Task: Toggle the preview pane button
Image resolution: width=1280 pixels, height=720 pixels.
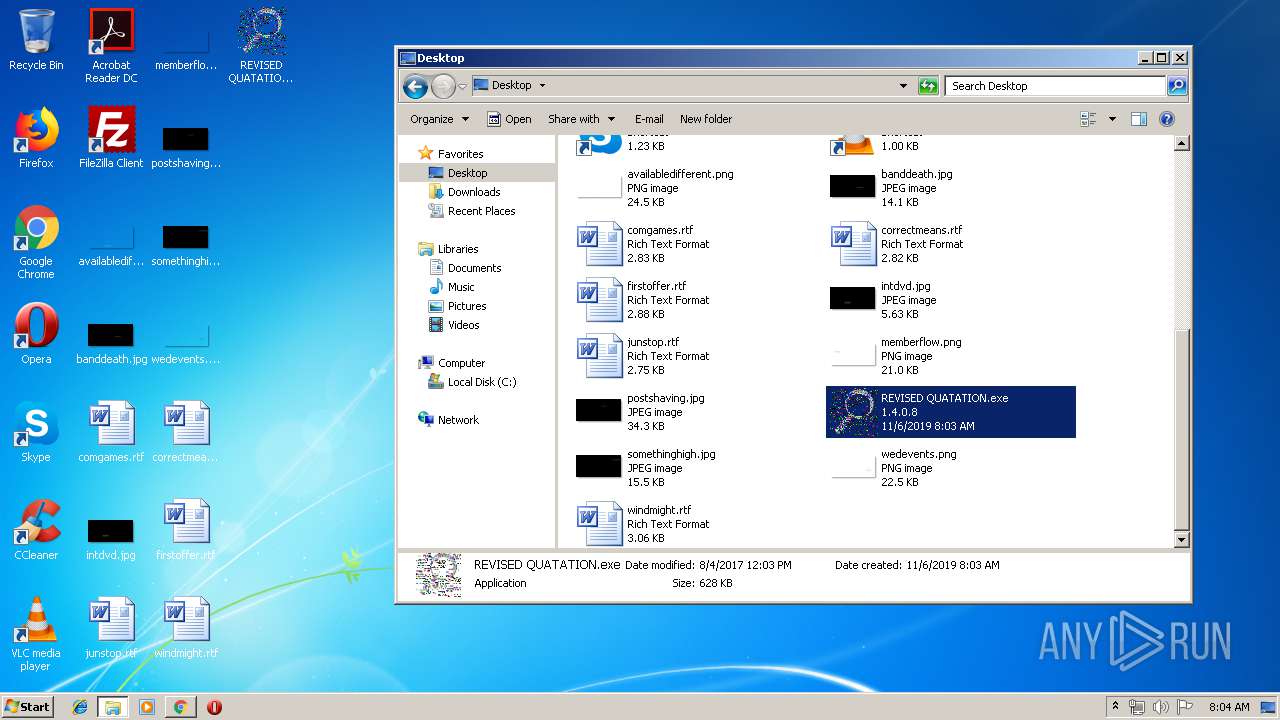Action: click(x=1138, y=119)
